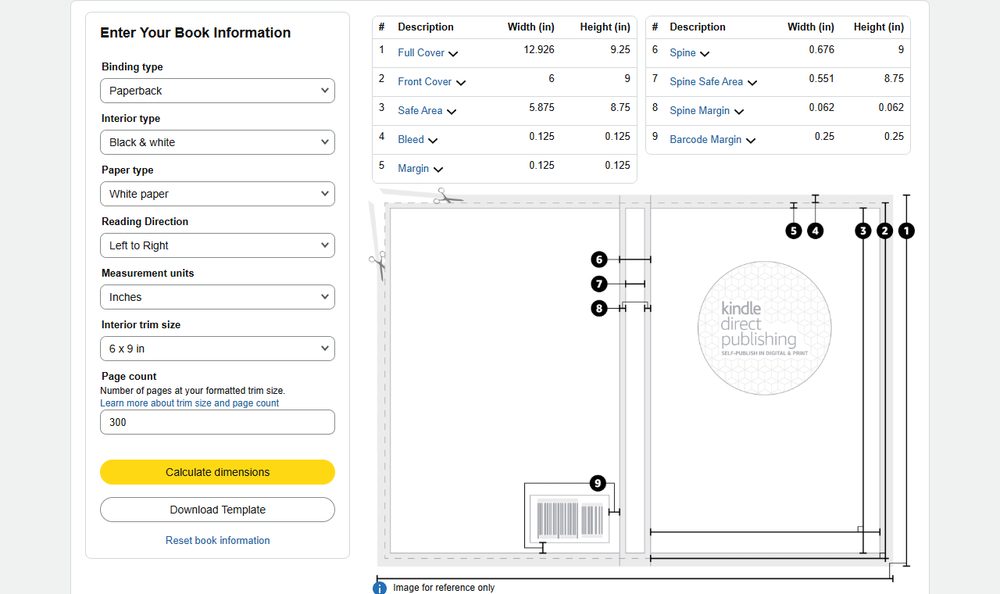This screenshot has width=1000, height=594.
Task: Click marker 3 on the cover diagram
Action: pos(863,230)
